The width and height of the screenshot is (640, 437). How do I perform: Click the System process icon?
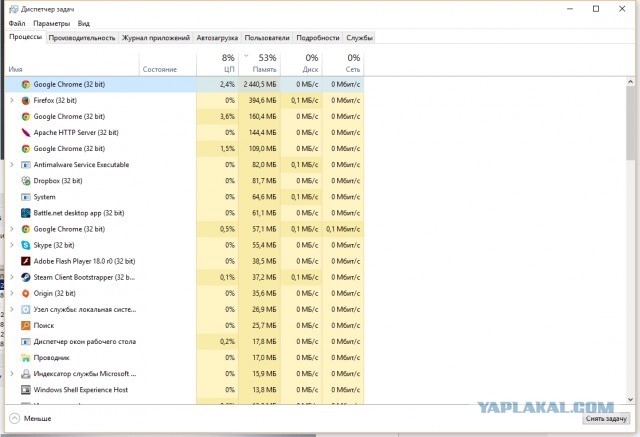26,197
